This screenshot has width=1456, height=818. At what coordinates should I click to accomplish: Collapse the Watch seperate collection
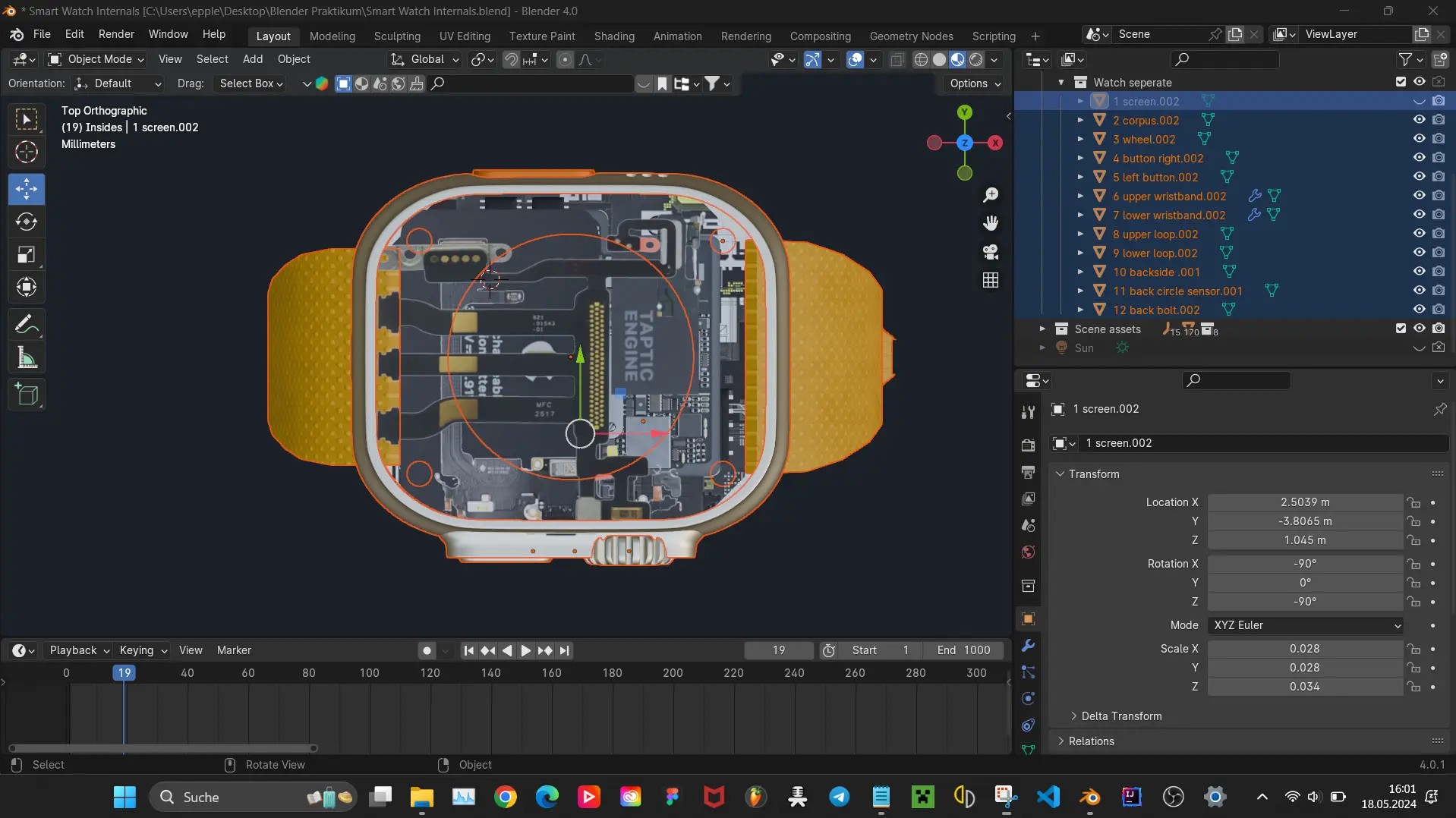click(1061, 82)
